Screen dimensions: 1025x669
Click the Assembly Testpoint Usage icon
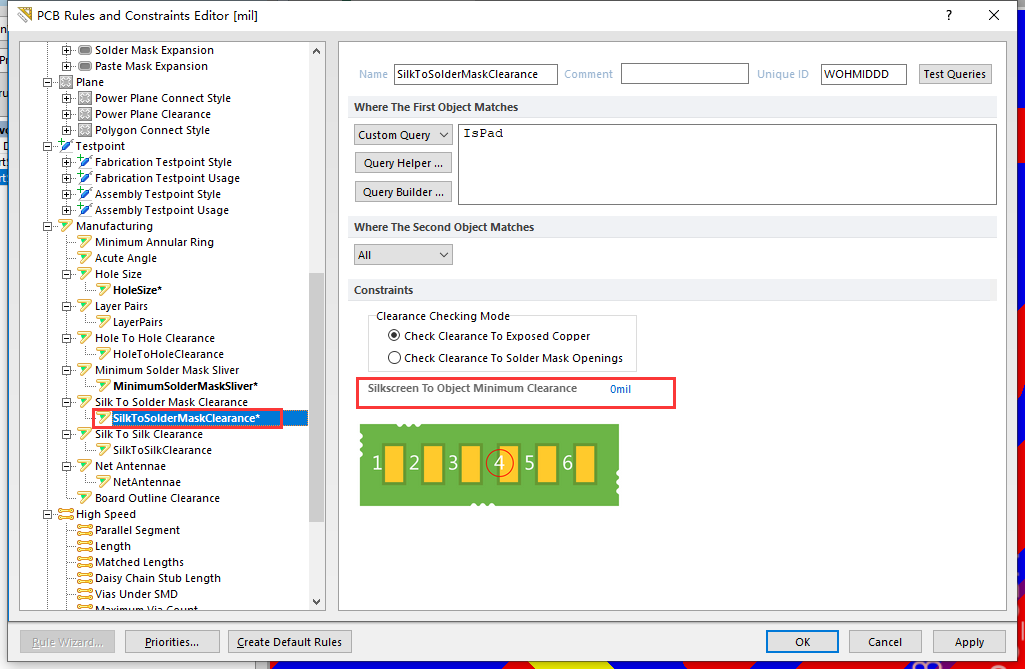[x=85, y=209]
